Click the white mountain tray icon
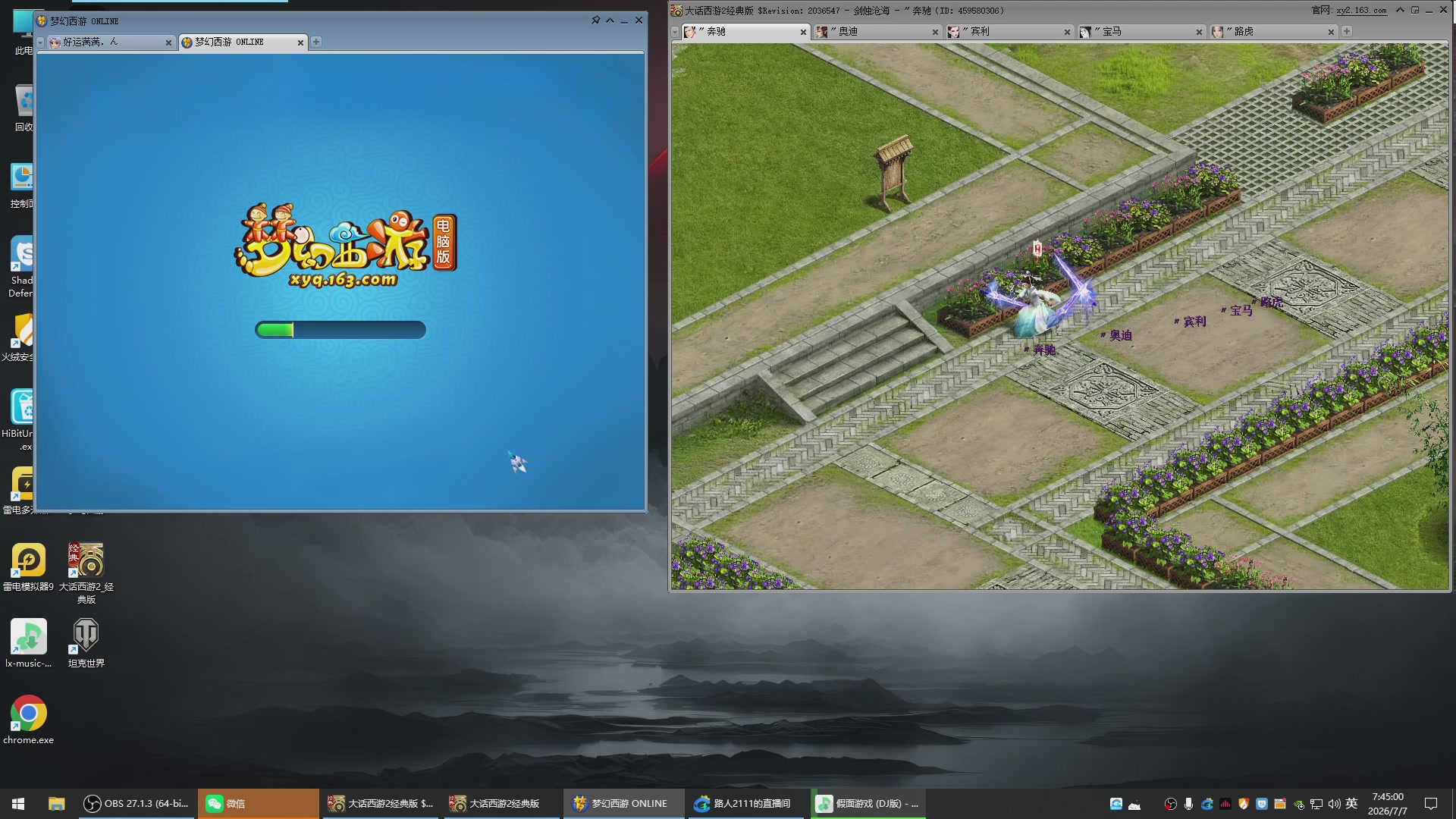Viewport: 1456px width, 819px height. [1134, 805]
